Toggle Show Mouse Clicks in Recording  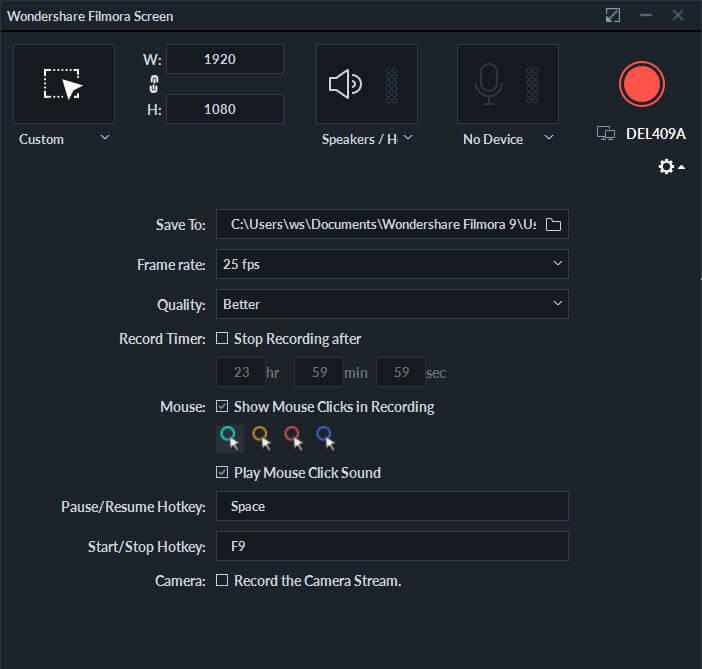pyautogui.click(x=222, y=406)
